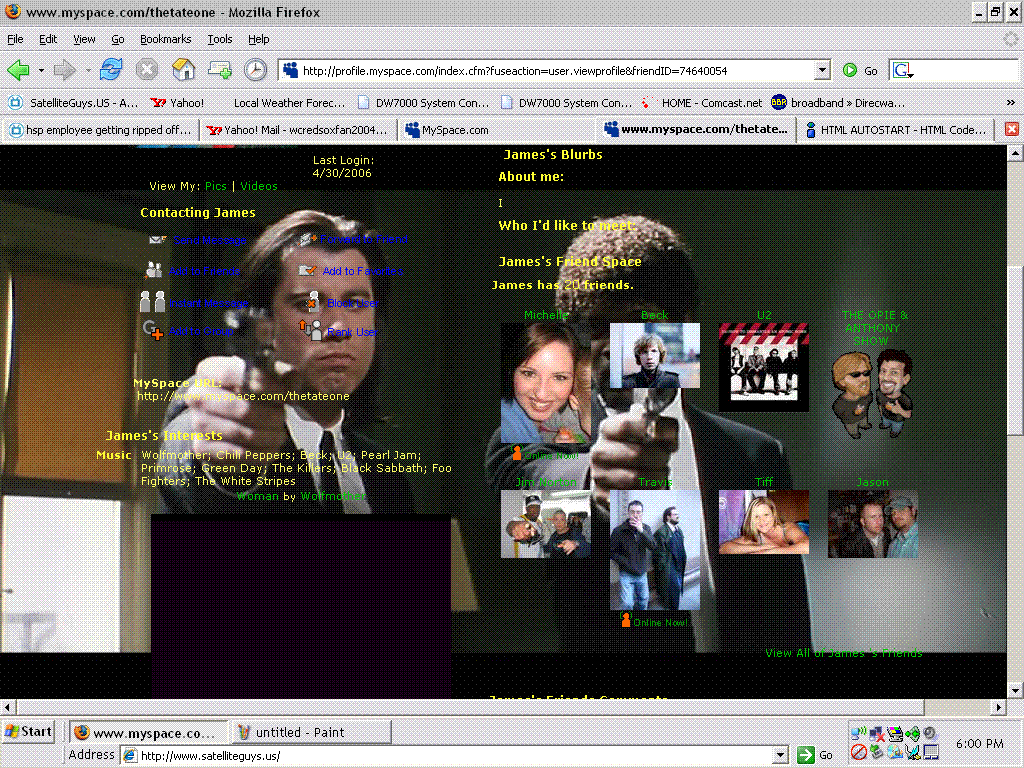Click the Instant Message icon
The height and width of the screenshot is (768, 1024).
(x=153, y=302)
